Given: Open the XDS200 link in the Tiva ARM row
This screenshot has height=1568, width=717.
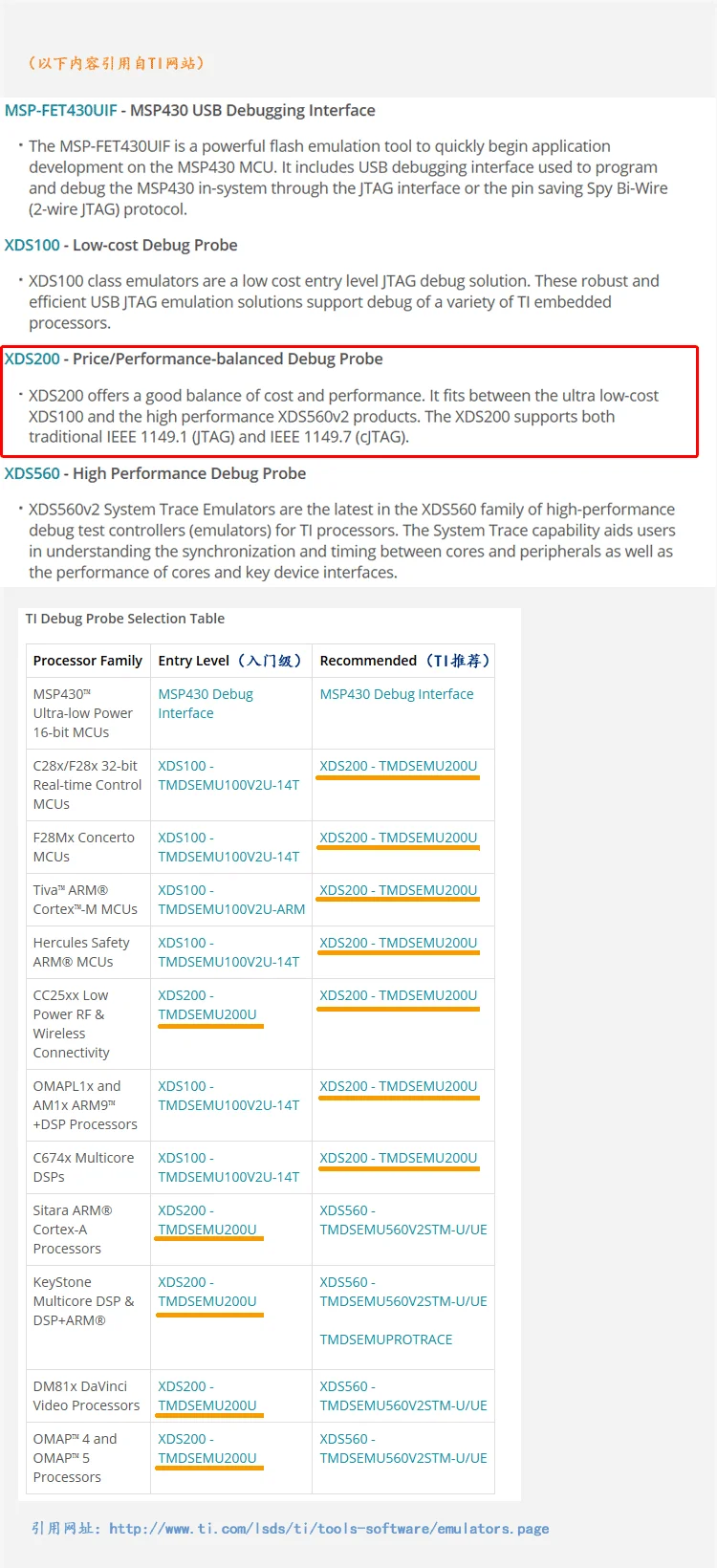Looking at the screenshot, I should 399,890.
